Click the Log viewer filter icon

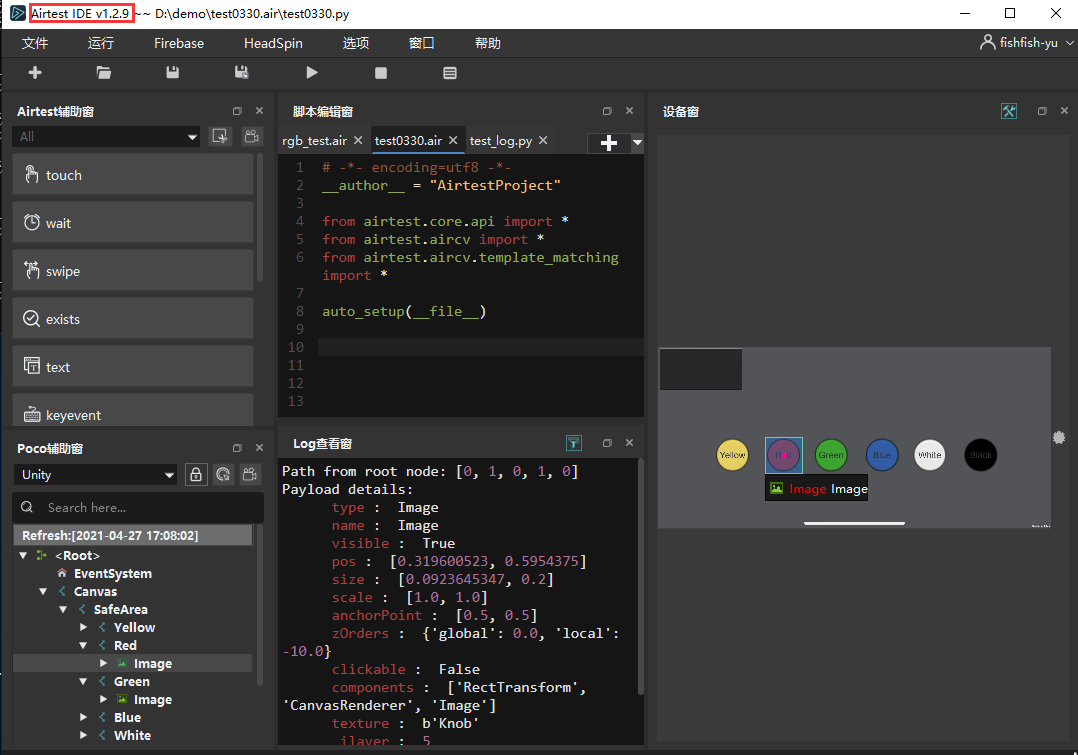(x=574, y=443)
